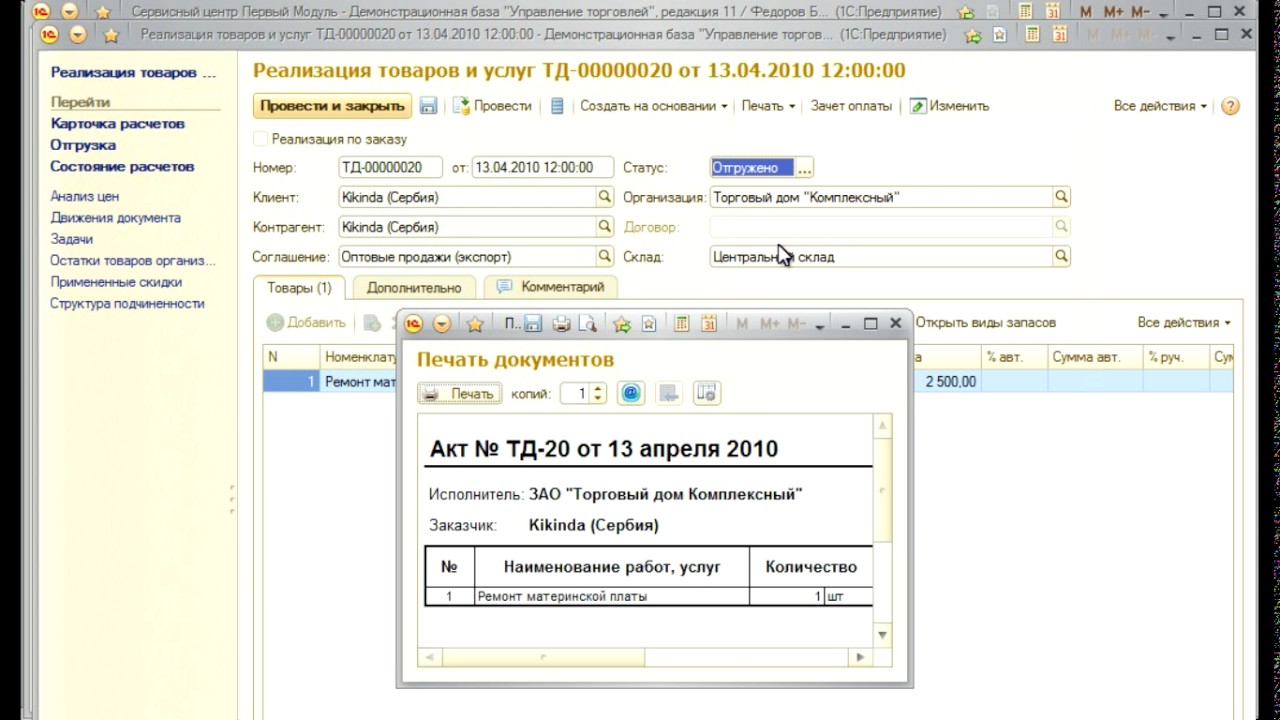Click the vertical scrollbar of the print preview
1280x720 pixels.
tap(882, 531)
